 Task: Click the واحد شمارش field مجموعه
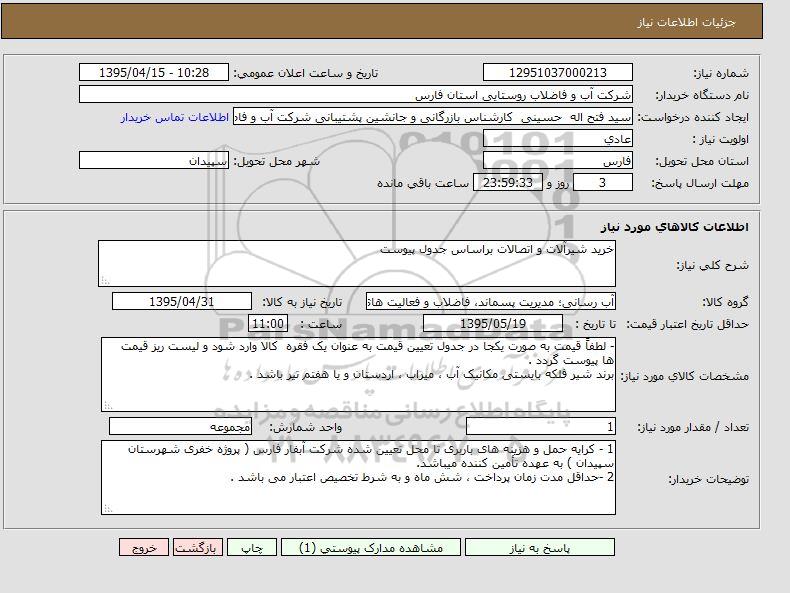(180, 427)
